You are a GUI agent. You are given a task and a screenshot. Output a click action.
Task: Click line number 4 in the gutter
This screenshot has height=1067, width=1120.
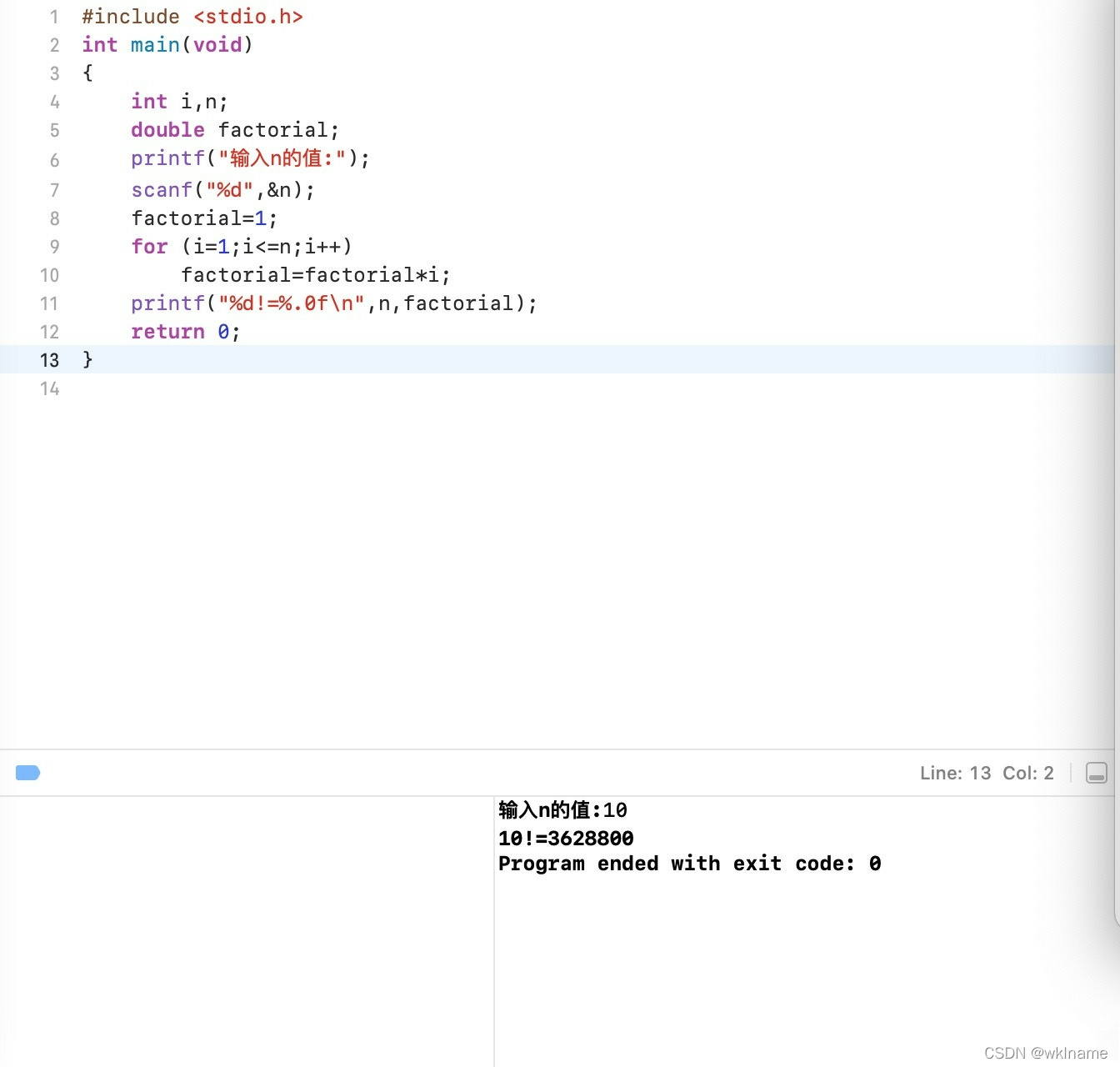54,102
